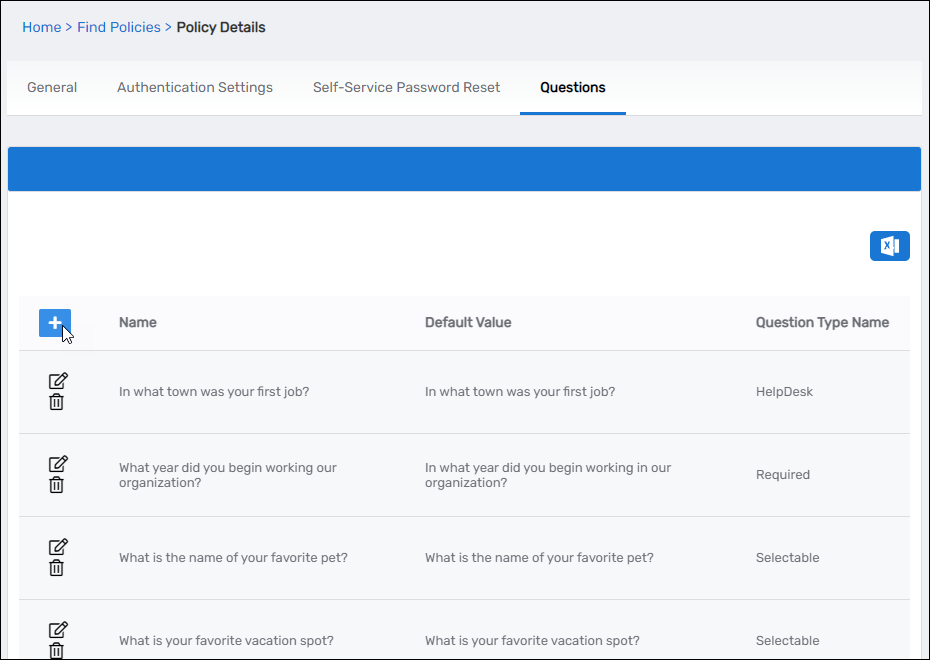Navigate to Find Policies breadcrumb

click(x=119, y=27)
